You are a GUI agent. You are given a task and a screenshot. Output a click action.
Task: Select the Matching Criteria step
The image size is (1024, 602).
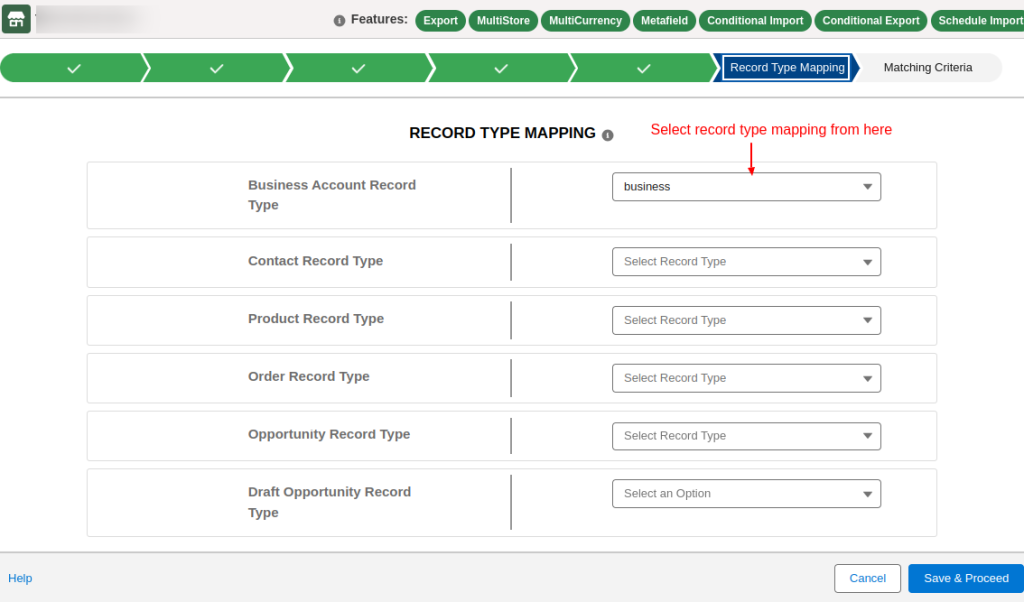tap(927, 68)
